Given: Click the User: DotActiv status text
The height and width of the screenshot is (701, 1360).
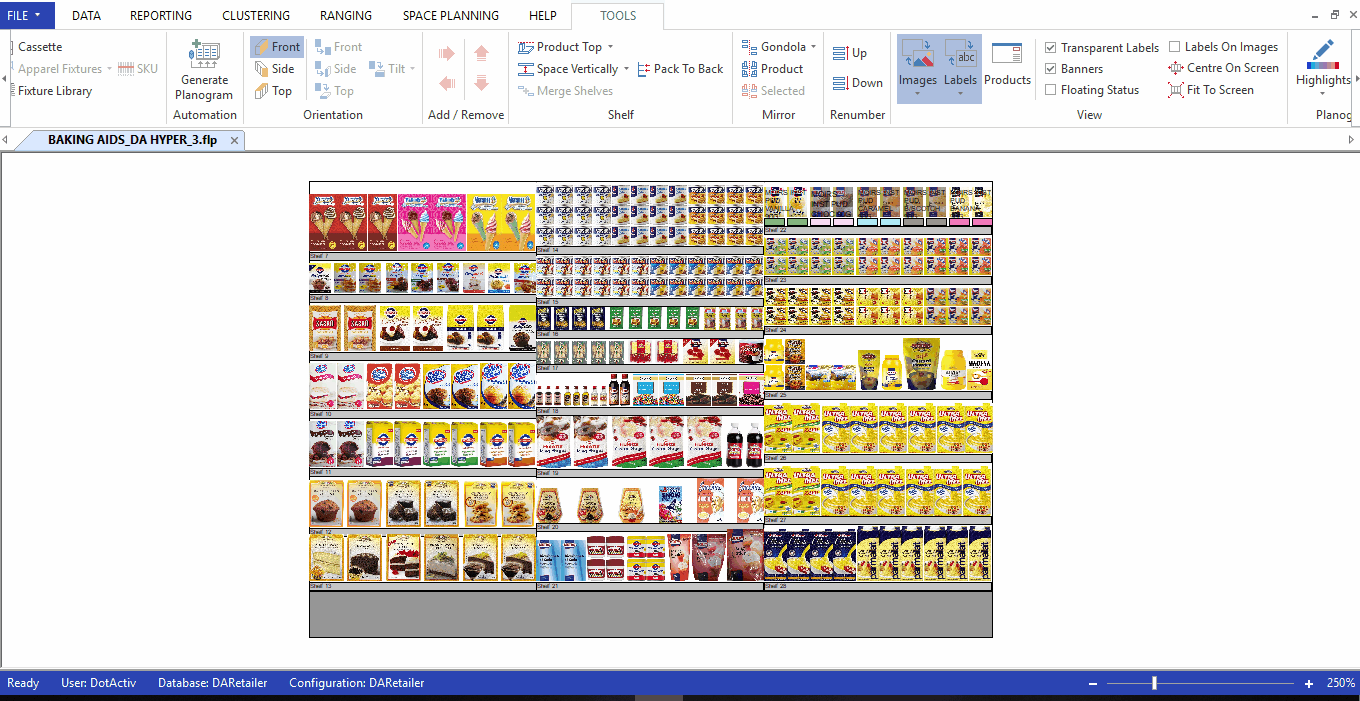Looking at the screenshot, I should point(99,683).
